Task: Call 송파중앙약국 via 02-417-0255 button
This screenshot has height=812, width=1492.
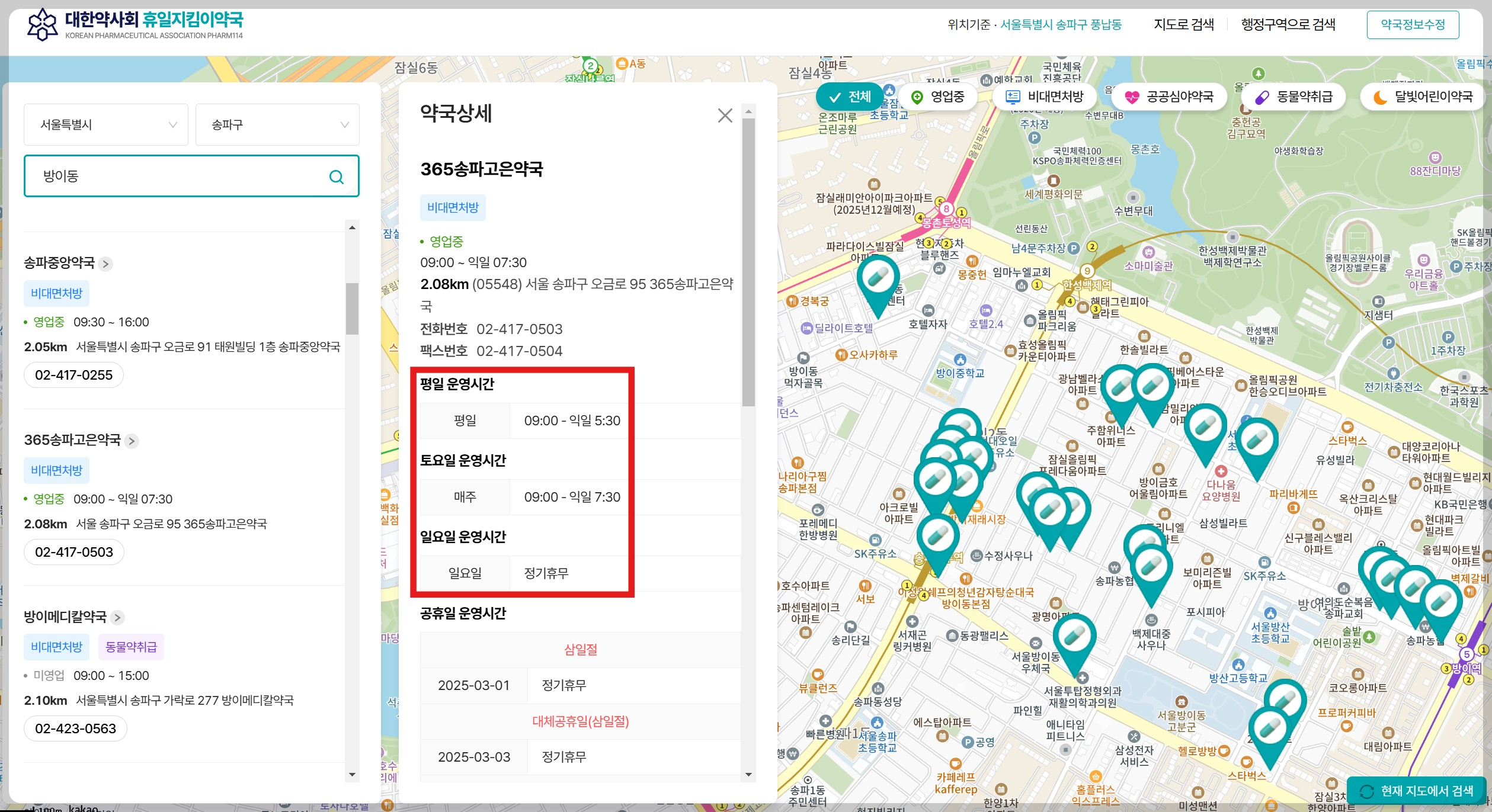Action: coord(73,375)
